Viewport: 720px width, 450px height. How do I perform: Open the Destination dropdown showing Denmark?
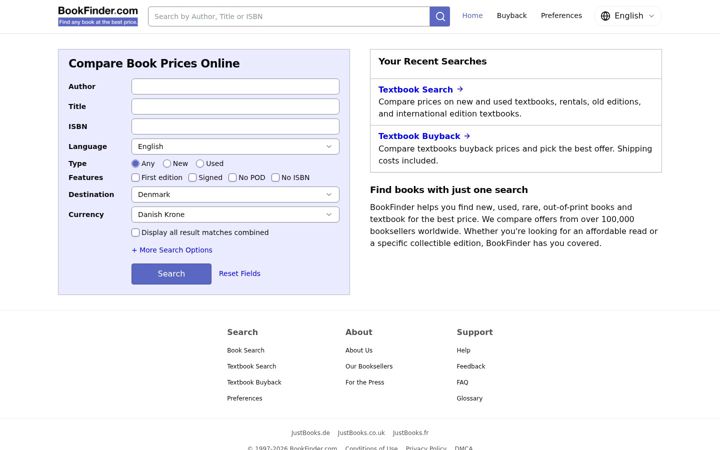235,194
